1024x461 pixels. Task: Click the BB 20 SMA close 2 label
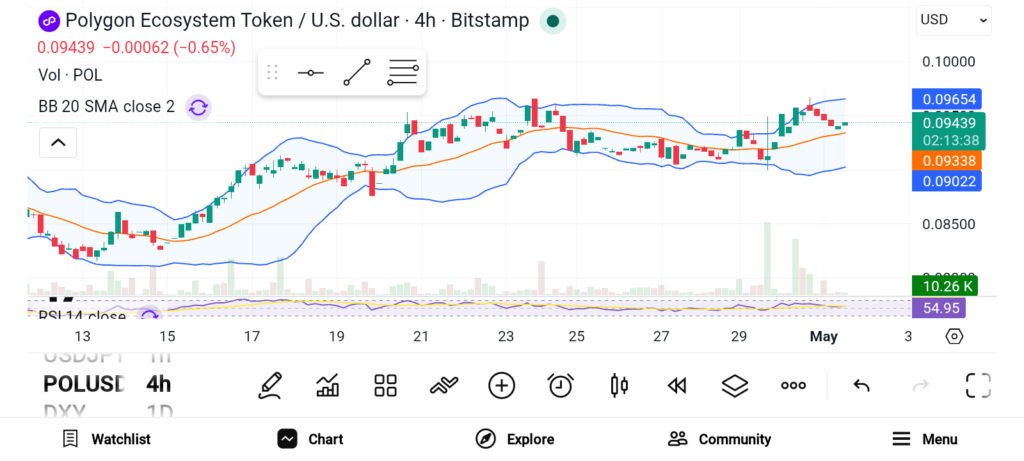106,106
